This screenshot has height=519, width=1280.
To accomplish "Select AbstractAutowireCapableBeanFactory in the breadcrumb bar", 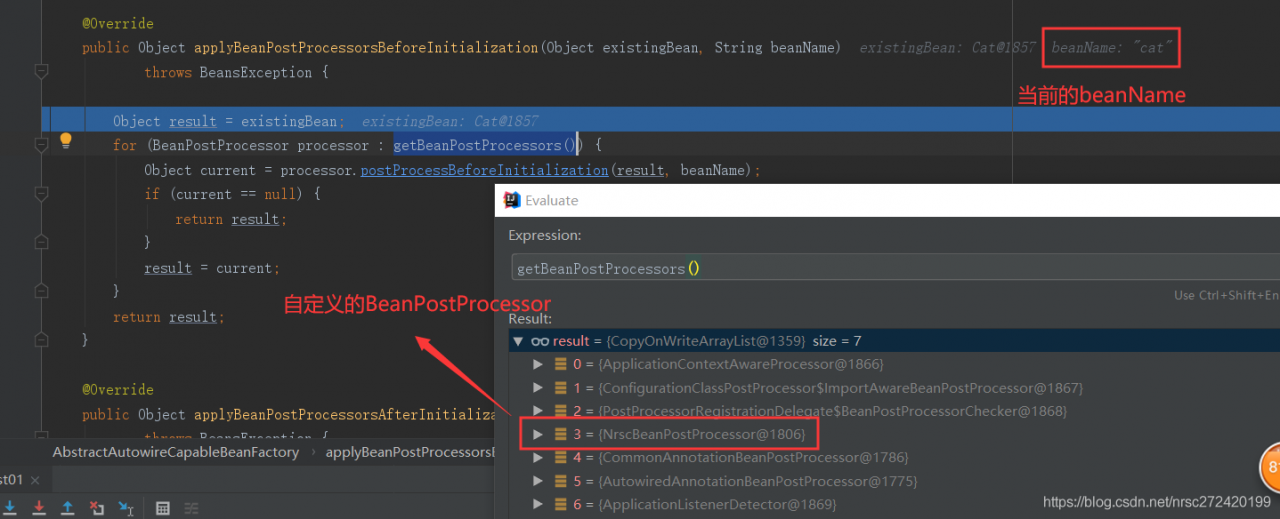I will (176, 452).
